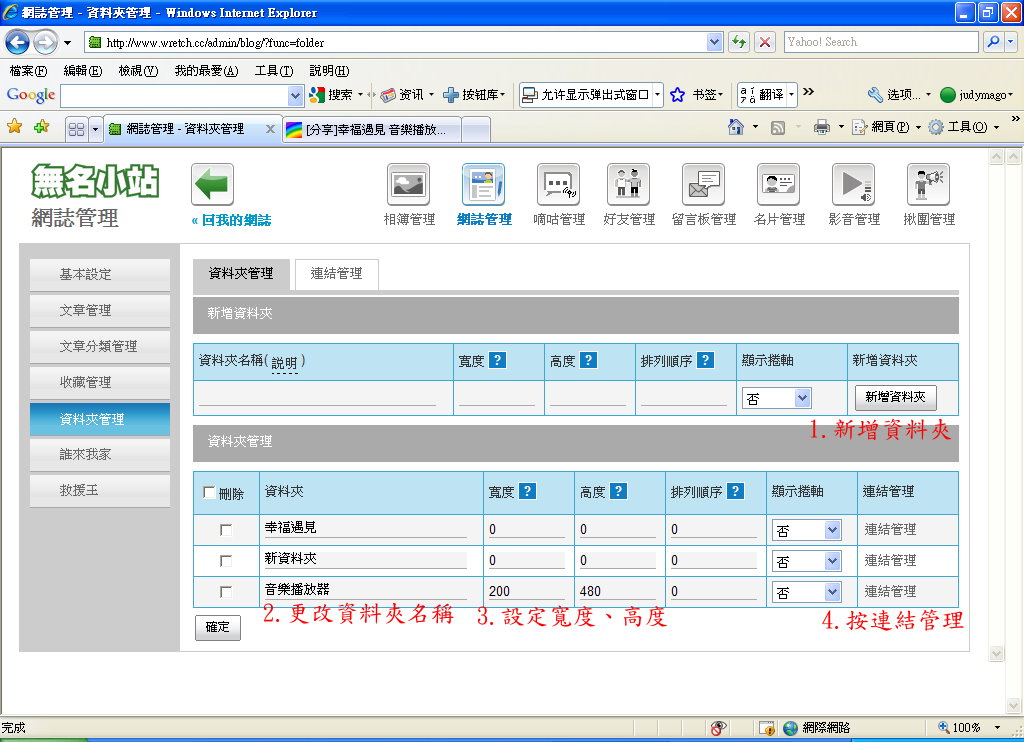
Task: Click the width field for 音樂播放器
Action: tap(526, 592)
